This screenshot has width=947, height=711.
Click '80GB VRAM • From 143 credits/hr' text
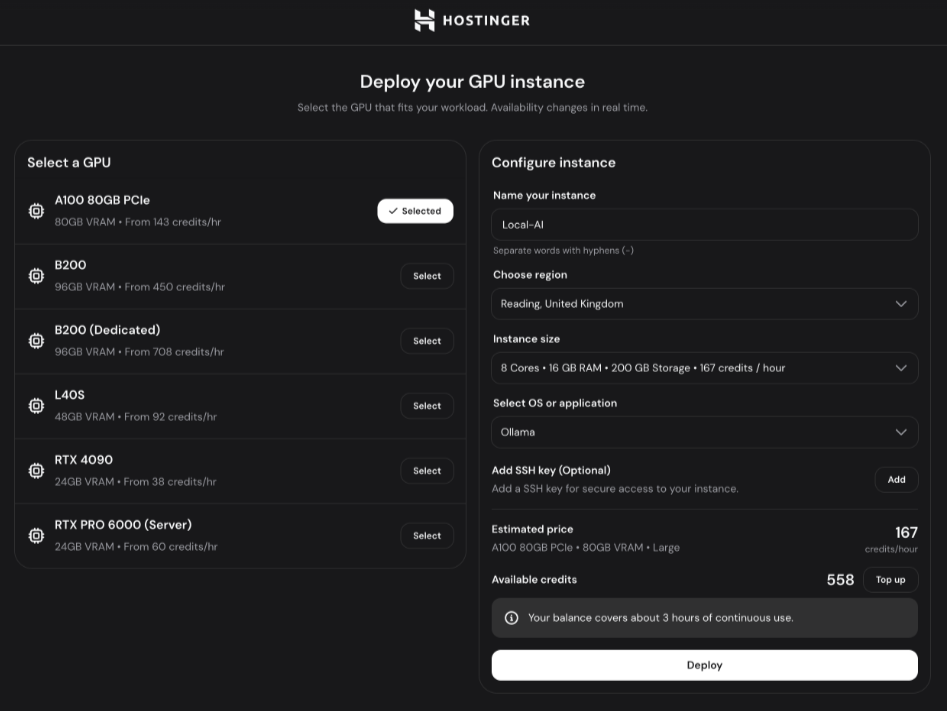[138, 222]
